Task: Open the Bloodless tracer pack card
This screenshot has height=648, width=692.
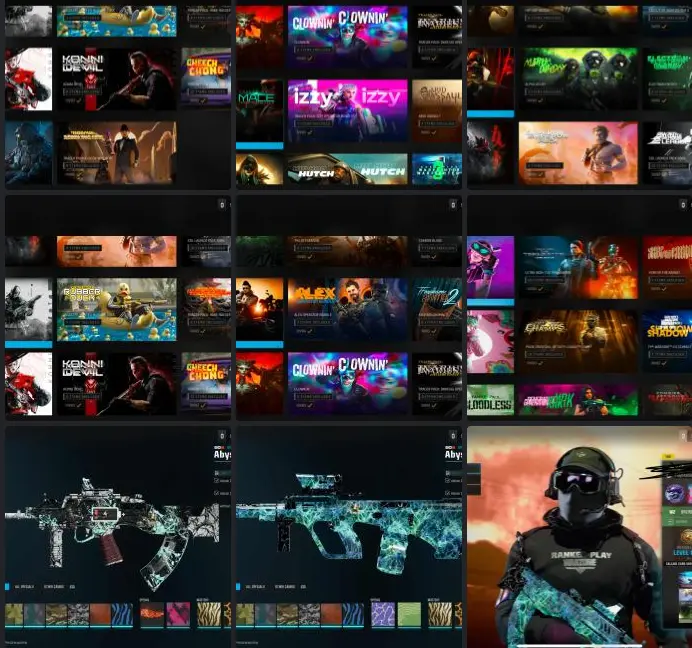Action: pos(490,400)
